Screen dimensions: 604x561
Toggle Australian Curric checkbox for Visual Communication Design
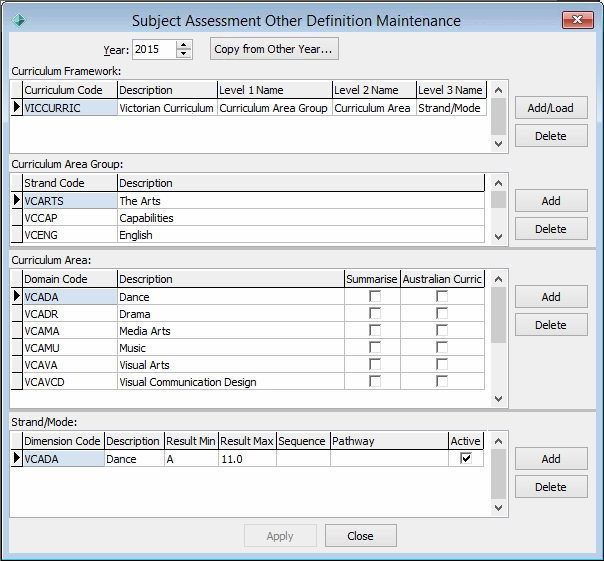coord(442,381)
